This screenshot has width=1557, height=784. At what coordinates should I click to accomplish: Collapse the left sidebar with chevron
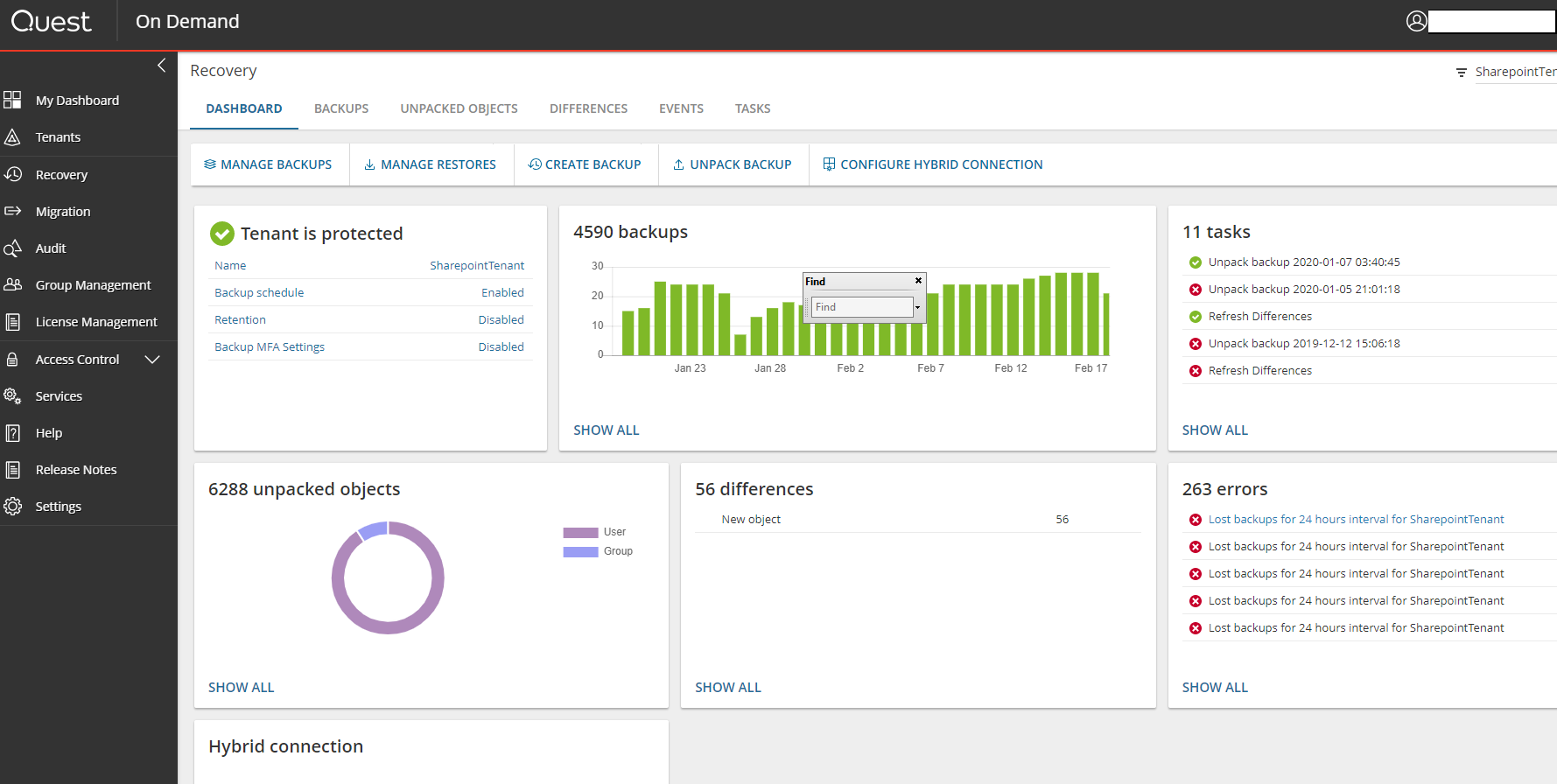(161, 66)
